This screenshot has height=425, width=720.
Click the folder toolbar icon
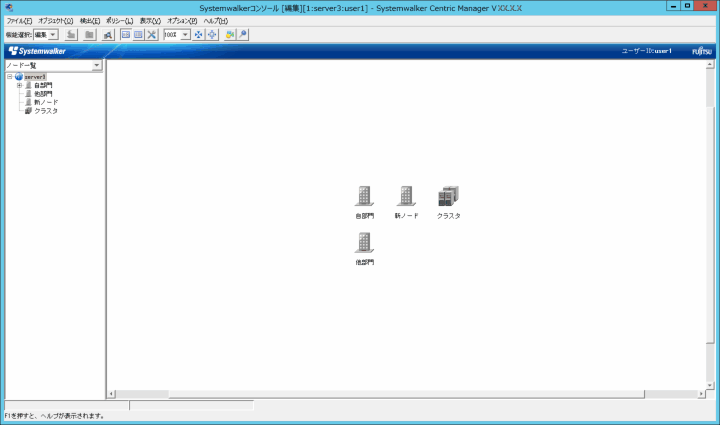tap(90, 34)
